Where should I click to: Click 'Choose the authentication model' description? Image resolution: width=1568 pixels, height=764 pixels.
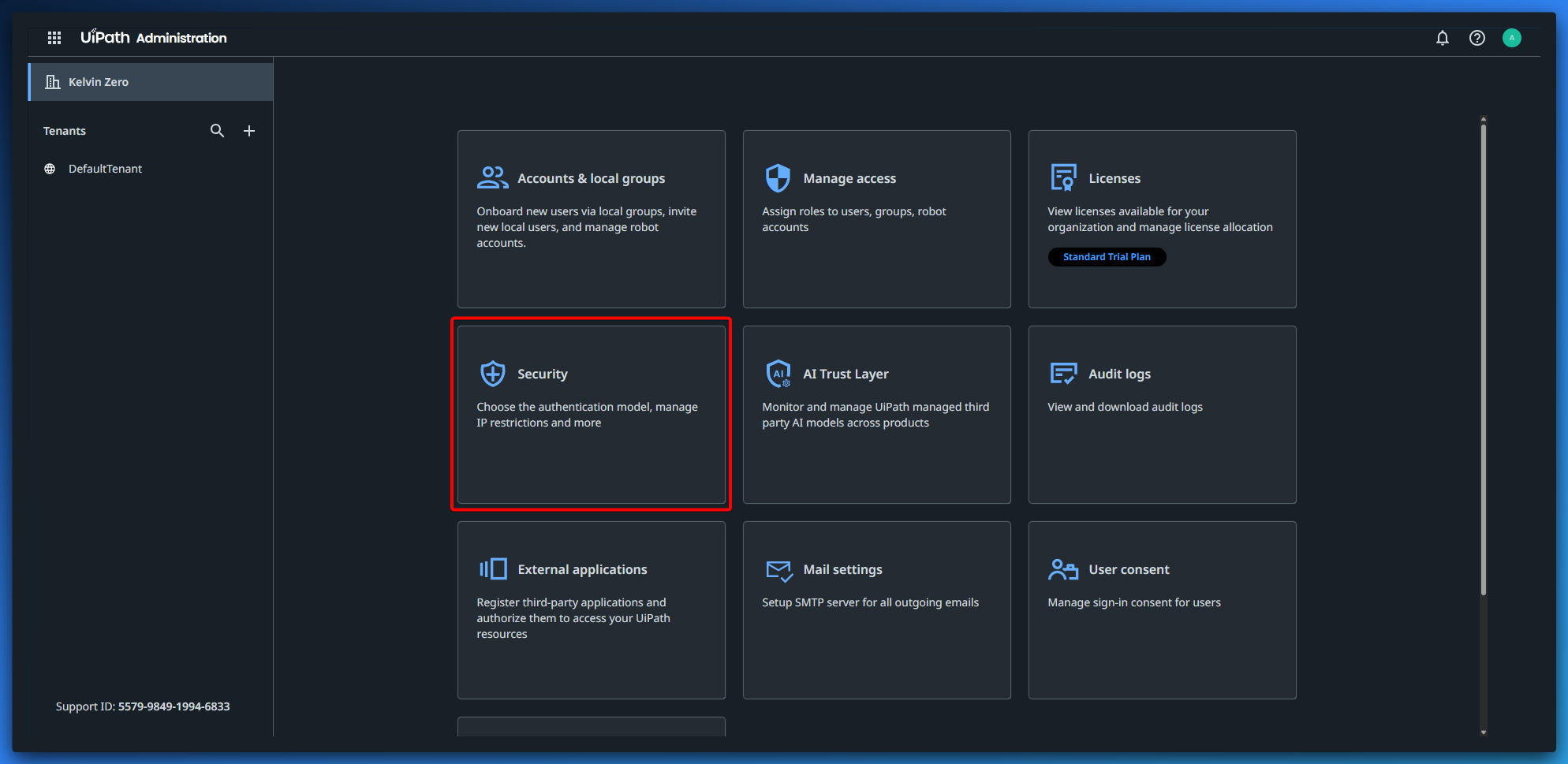[587, 415]
